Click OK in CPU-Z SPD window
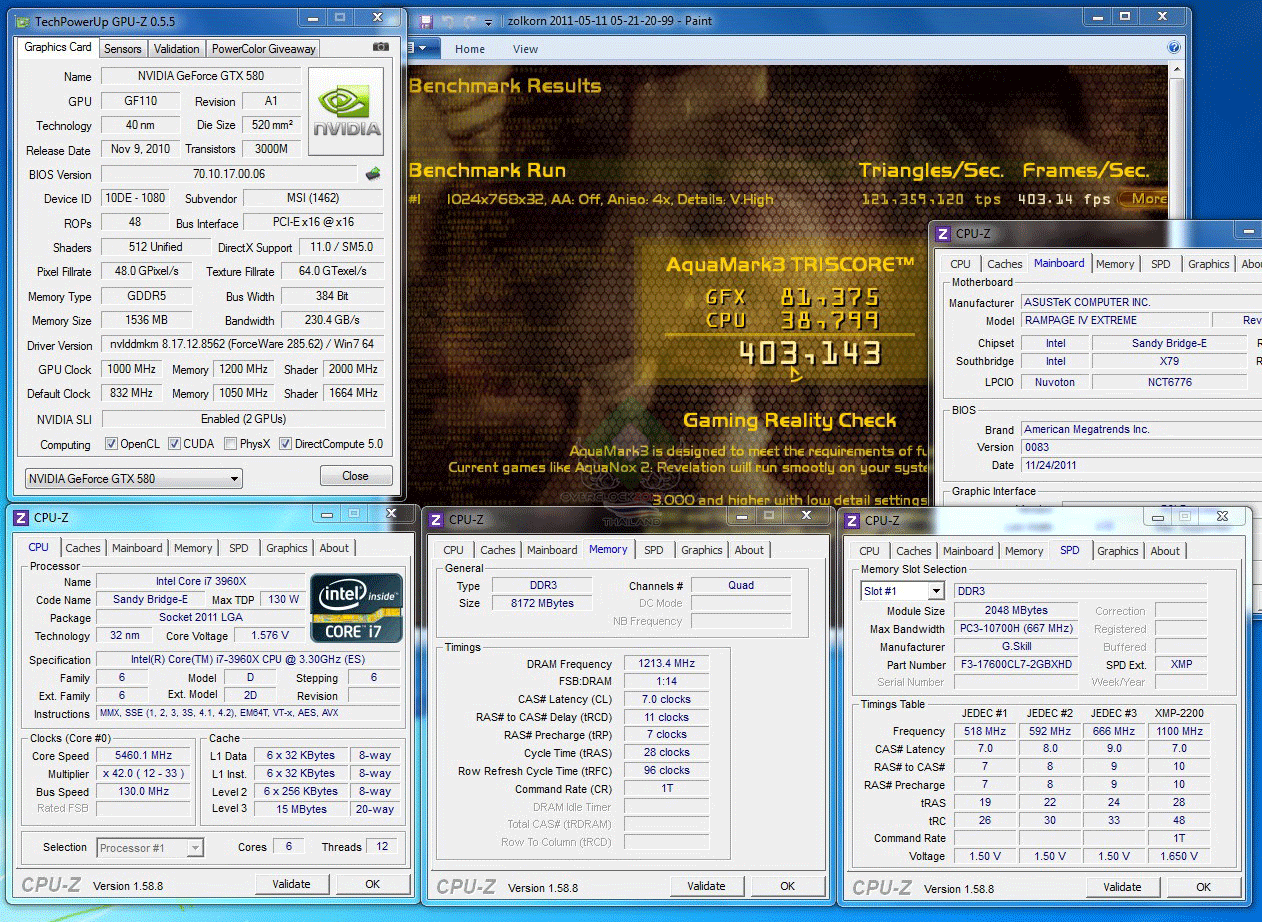Viewport: 1262px width, 922px height. pos(1204,887)
